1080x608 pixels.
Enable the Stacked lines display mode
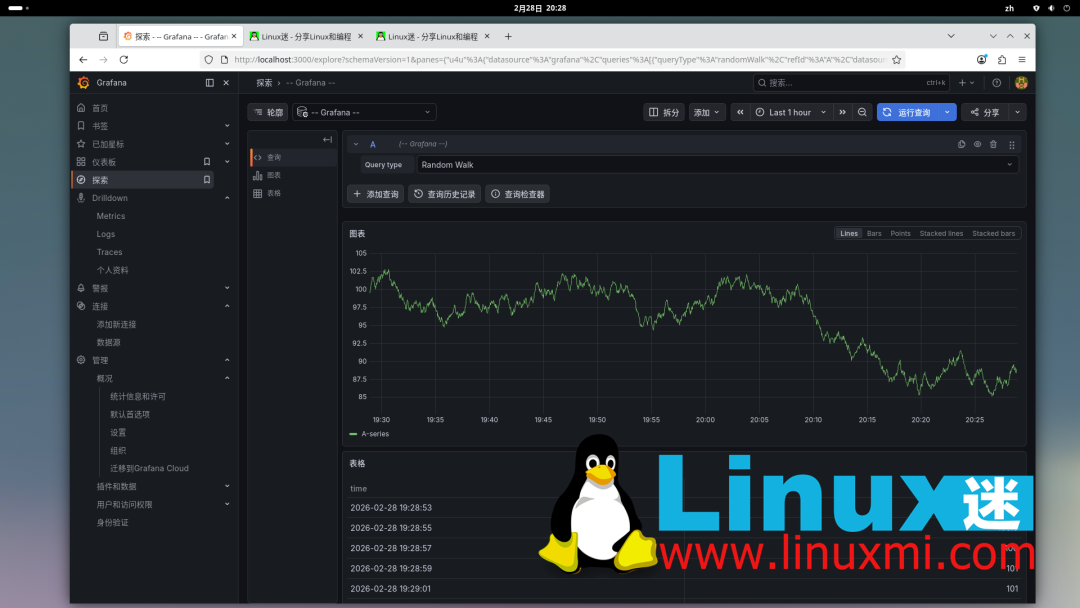941,233
